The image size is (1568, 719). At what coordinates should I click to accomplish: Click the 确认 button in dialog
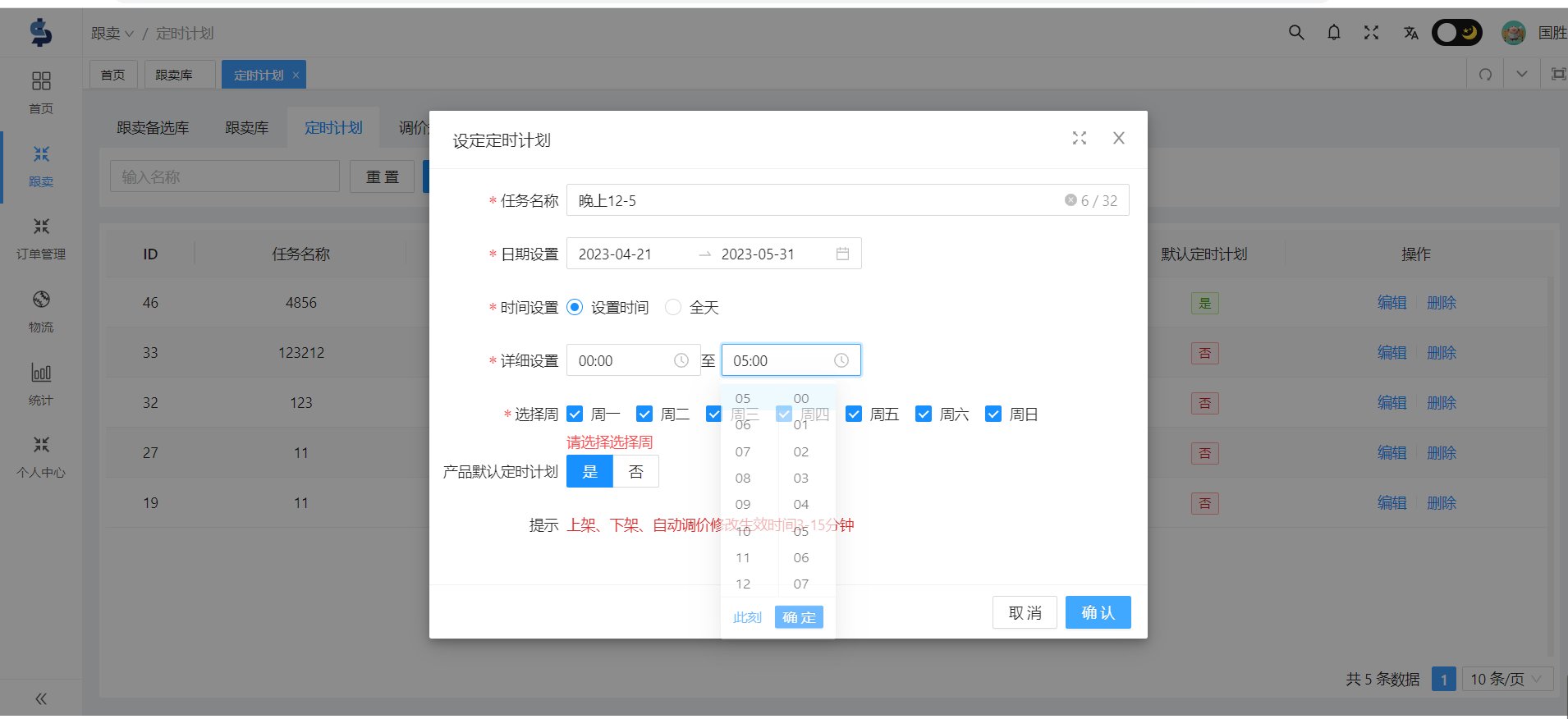click(x=1098, y=612)
